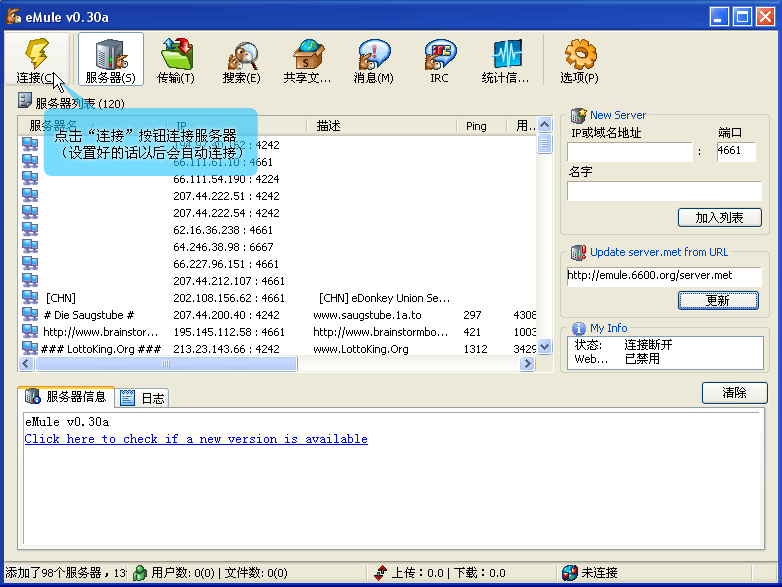Switch to the 日志 log tab
This screenshot has width=782, height=587.
[x=142, y=398]
